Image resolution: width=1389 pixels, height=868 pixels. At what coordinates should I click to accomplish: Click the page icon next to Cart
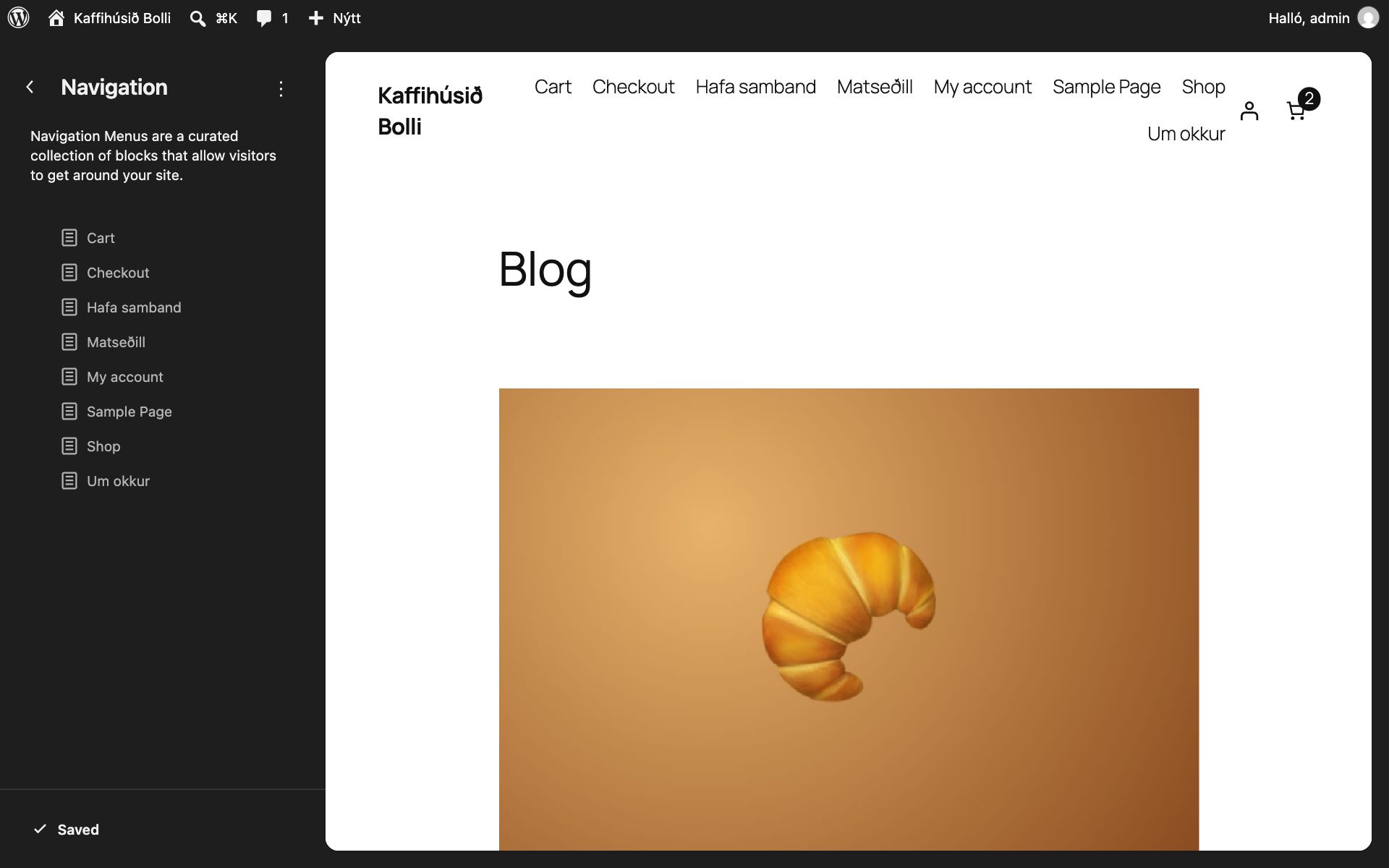click(69, 237)
